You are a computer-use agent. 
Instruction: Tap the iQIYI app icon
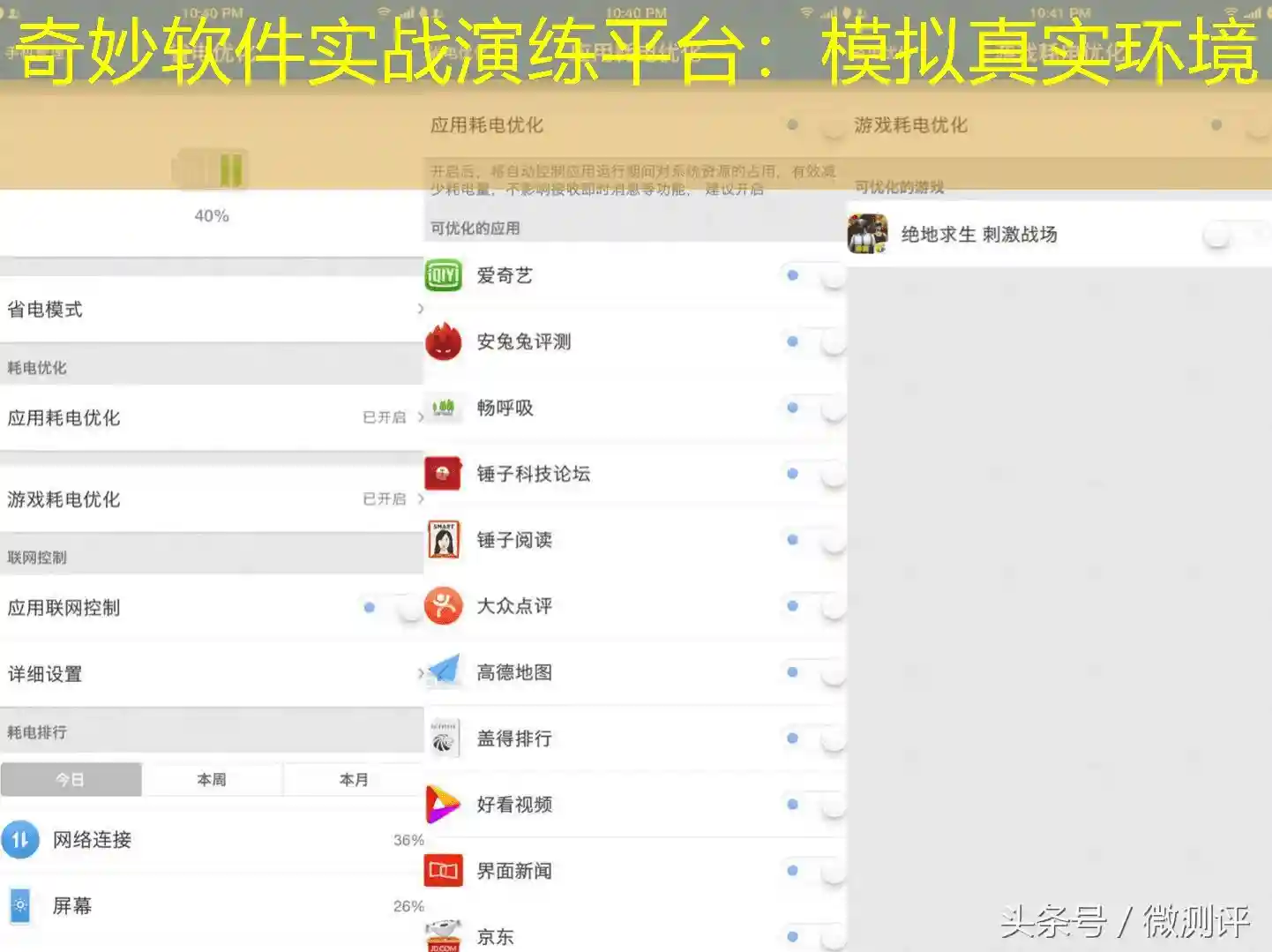[x=444, y=275]
